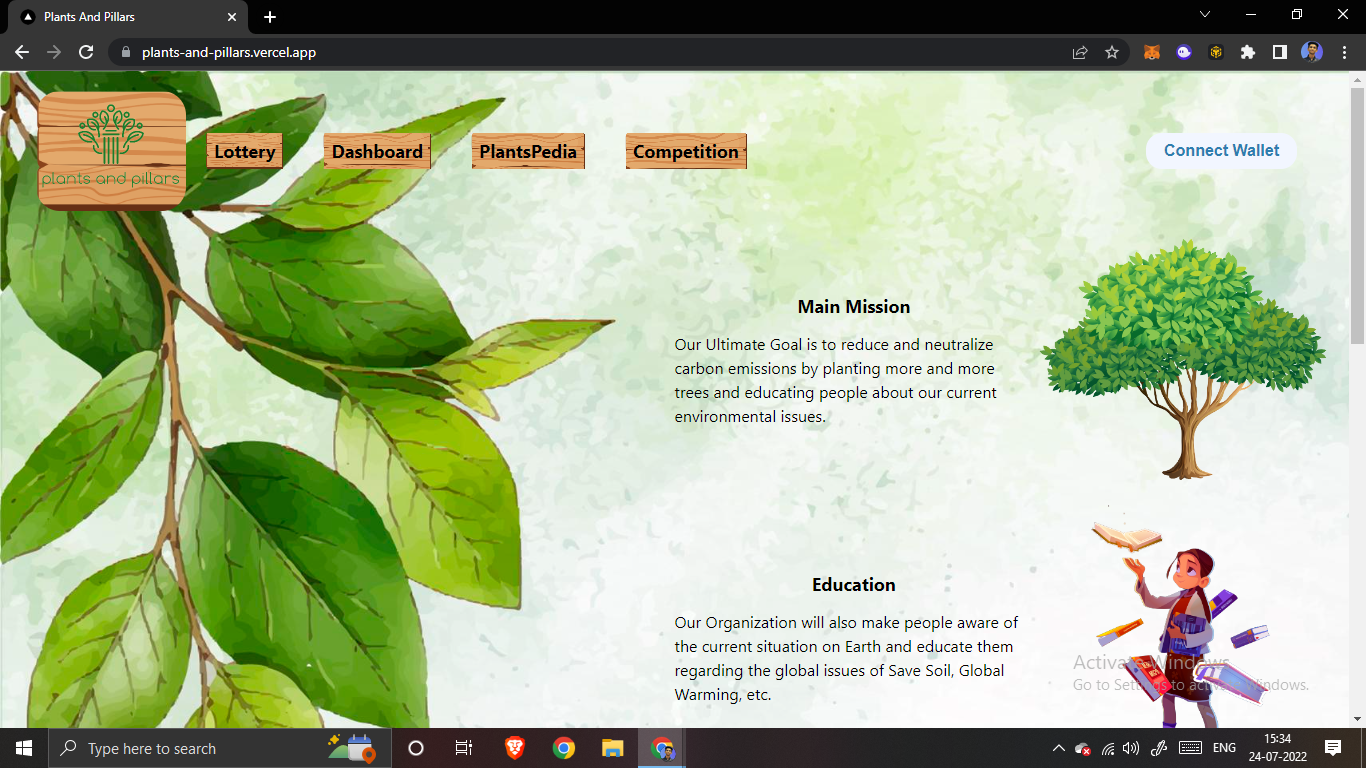Open the browser Extensions puzzle icon
Screen dimensions: 1366x768
click(x=1247, y=51)
